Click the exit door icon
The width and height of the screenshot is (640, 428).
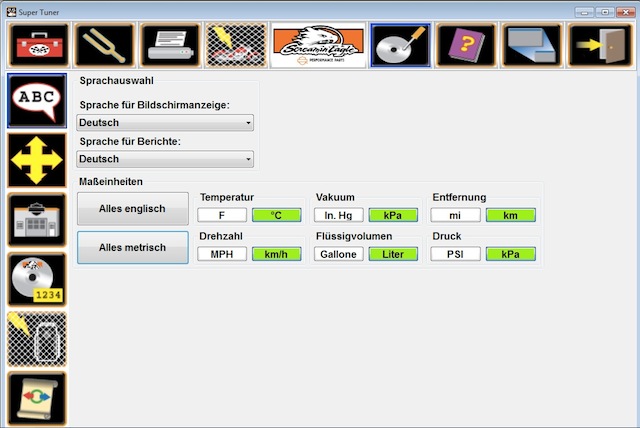(597, 45)
